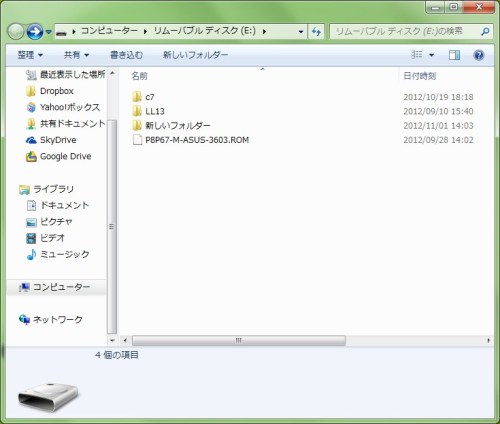500x424 pixels.
Task: Click the 書き込む toolbar button
Action: (x=126, y=55)
